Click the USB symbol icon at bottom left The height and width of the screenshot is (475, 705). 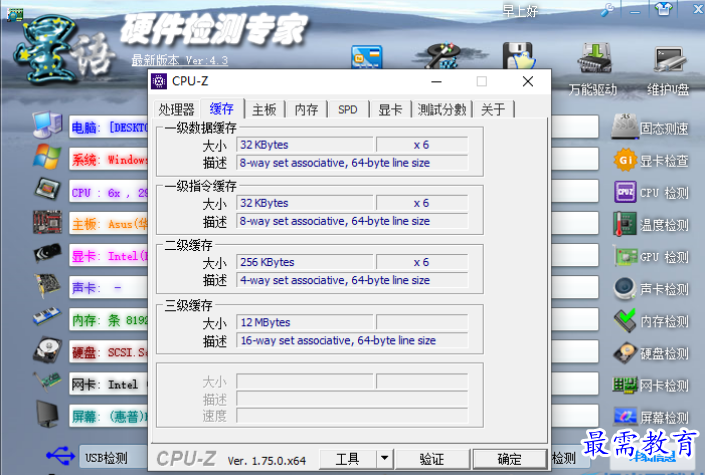[x=60, y=455]
